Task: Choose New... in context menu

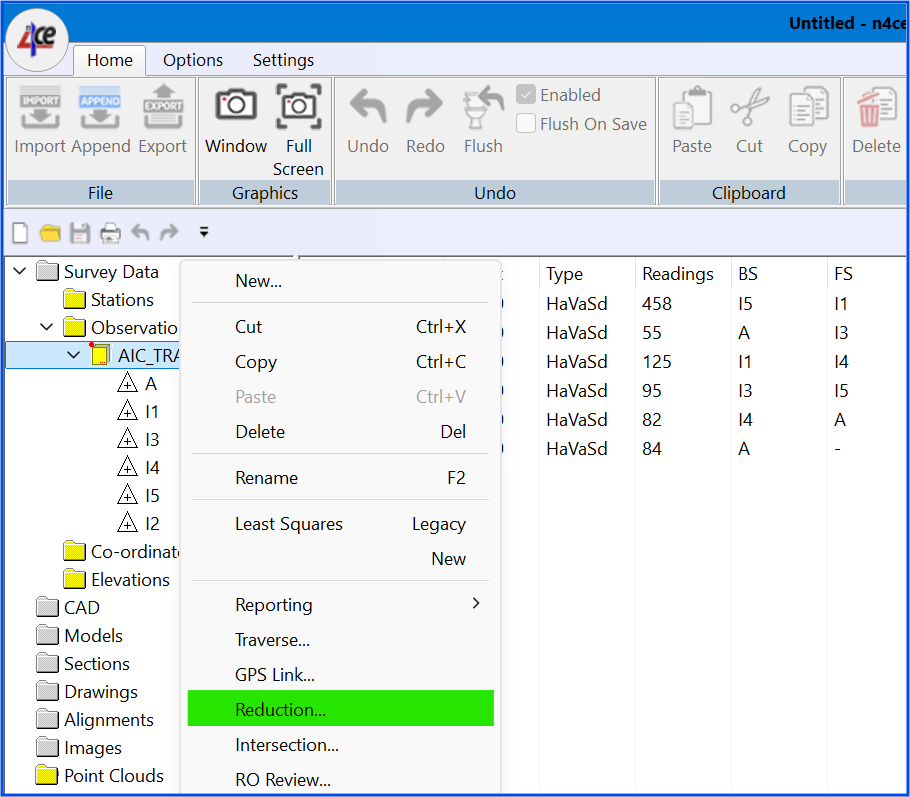Action: [x=341, y=281]
